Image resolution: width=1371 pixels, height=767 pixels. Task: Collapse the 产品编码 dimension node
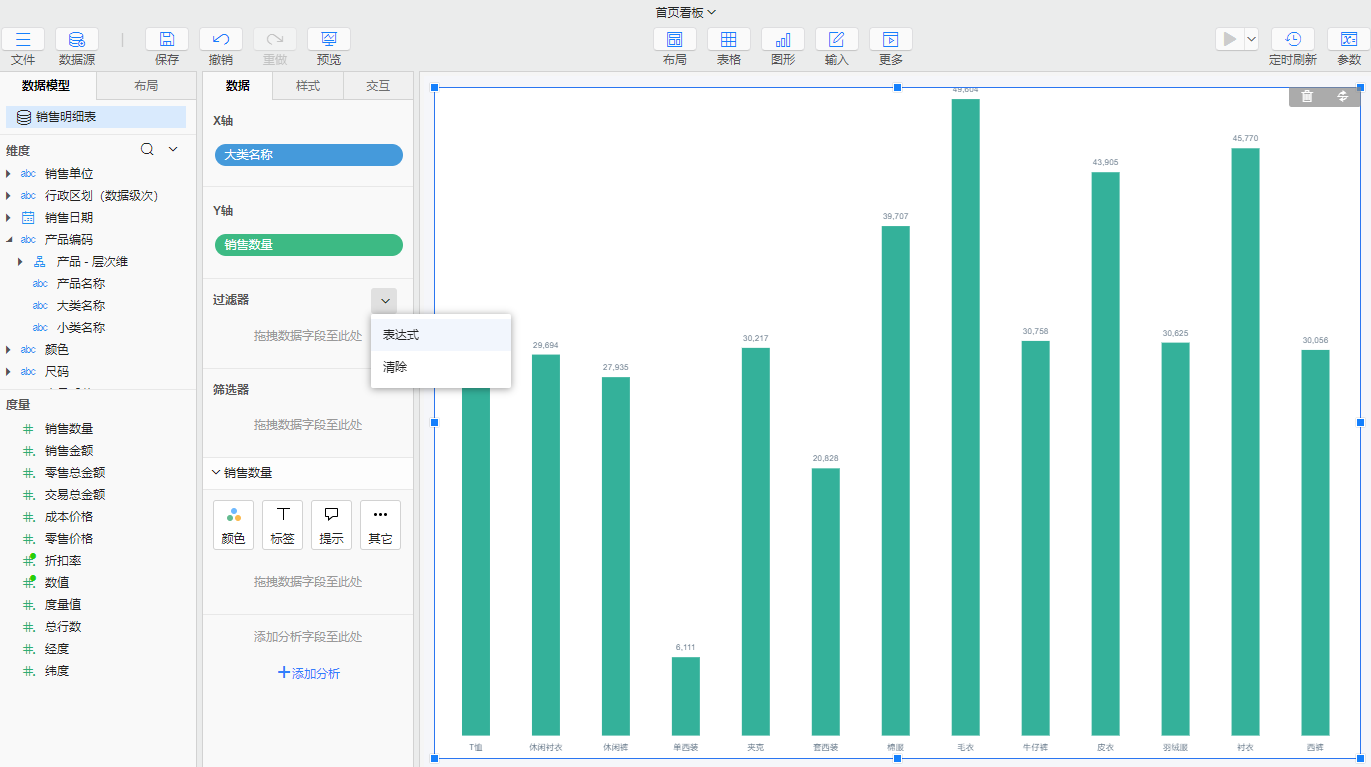tap(9, 240)
